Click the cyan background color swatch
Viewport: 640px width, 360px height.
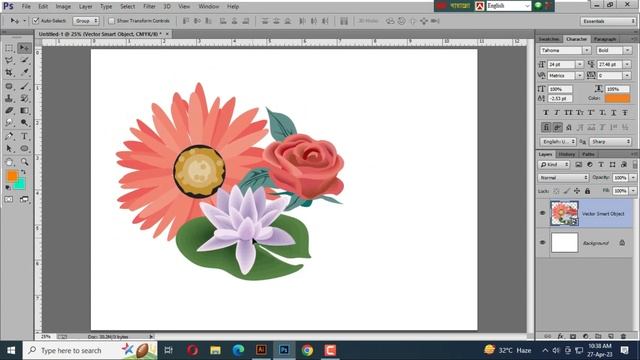pos(20,184)
